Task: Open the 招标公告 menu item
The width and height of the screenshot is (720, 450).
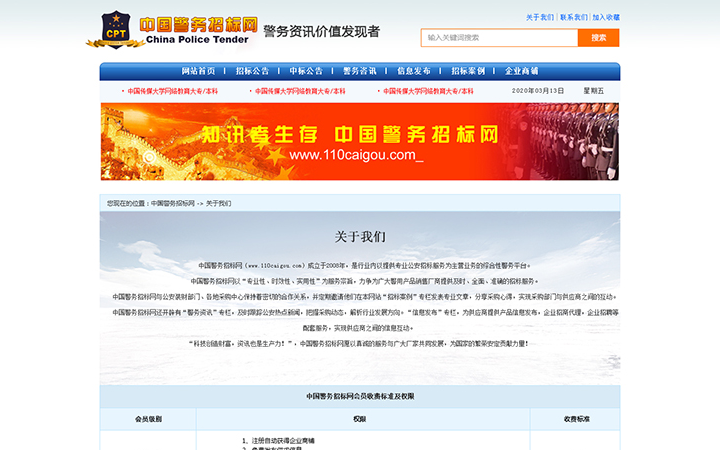Action: click(252, 71)
